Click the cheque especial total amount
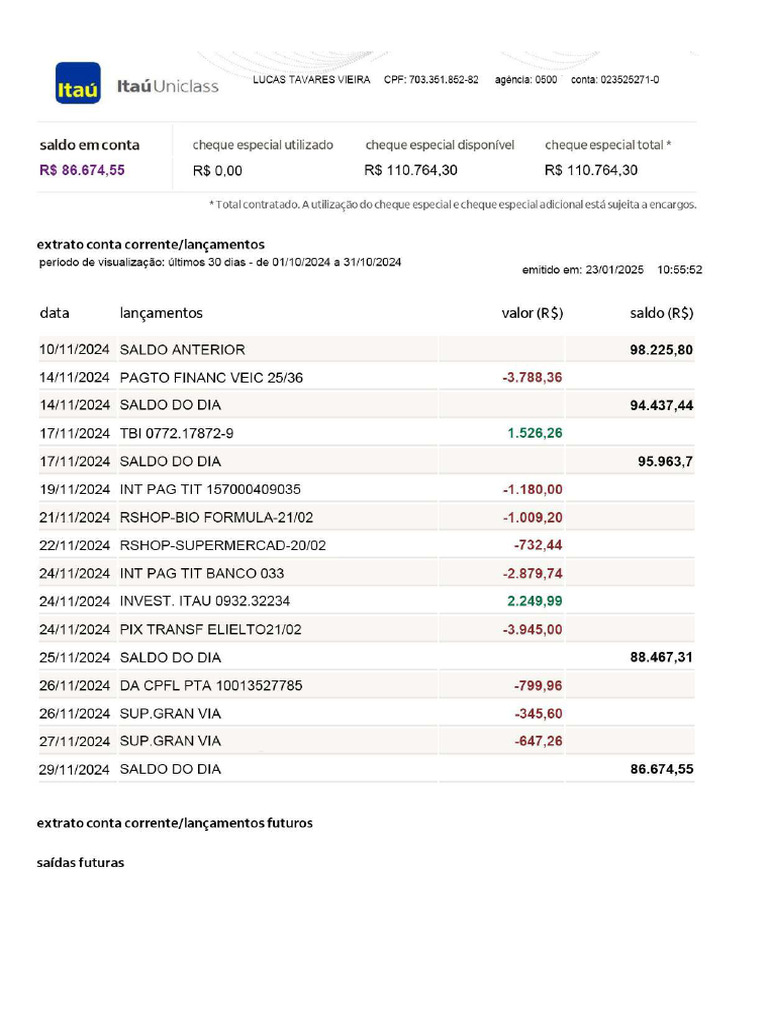 (x=591, y=170)
